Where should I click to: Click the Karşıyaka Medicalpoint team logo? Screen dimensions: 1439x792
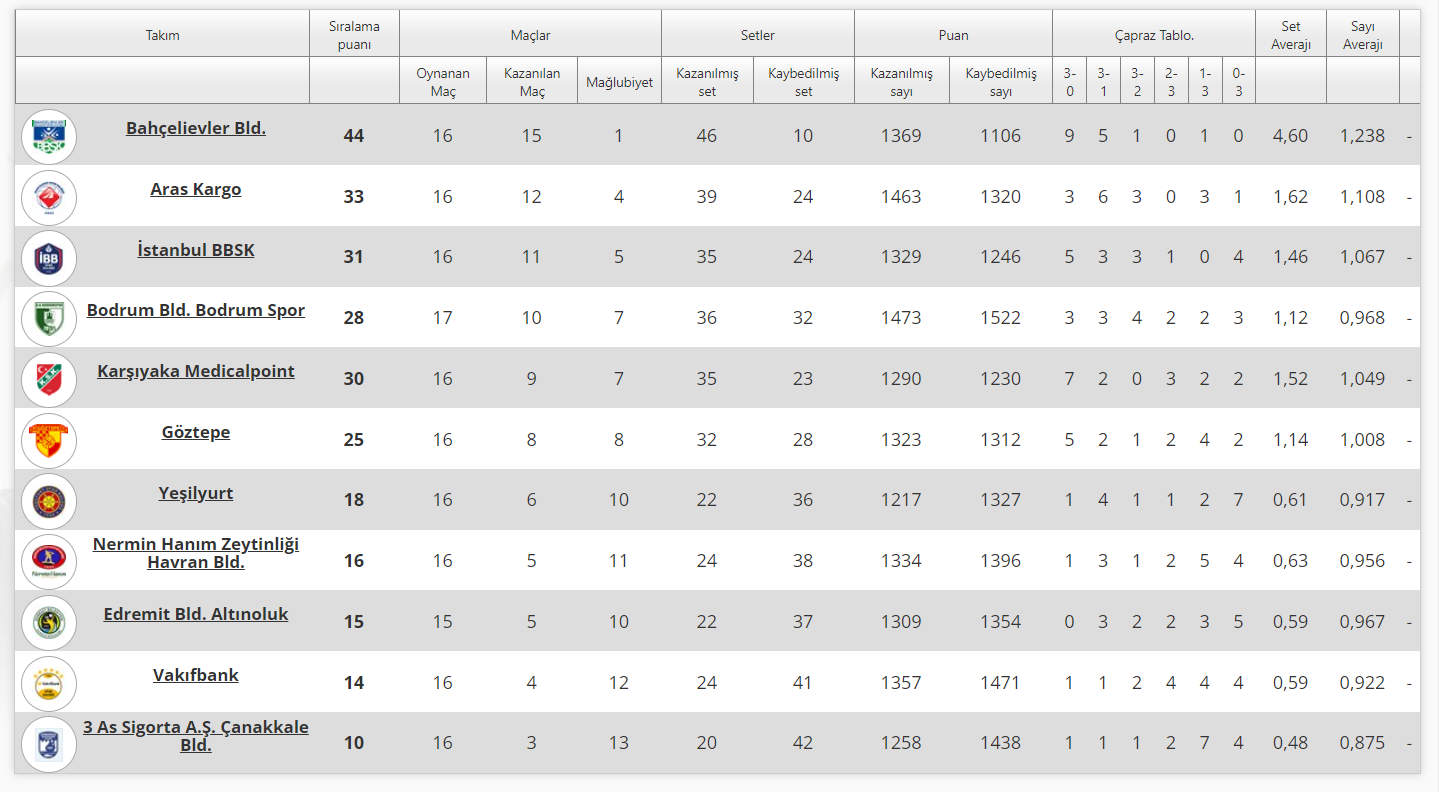49,380
